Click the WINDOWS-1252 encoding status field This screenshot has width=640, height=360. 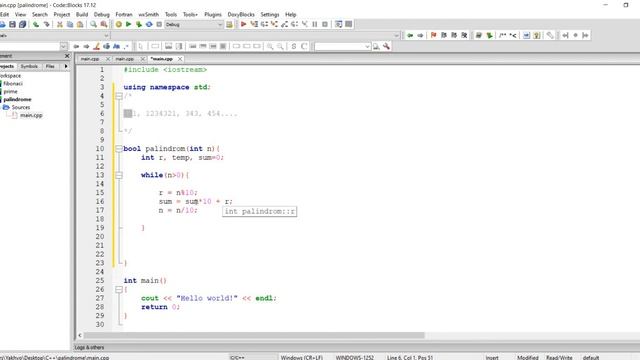tap(355, 358)
